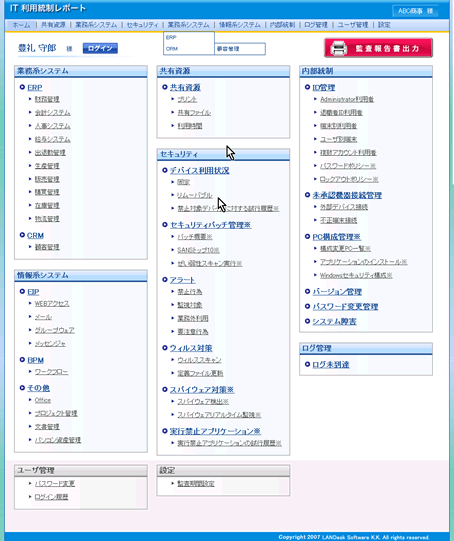
Task: Open the 情報系システム item in the navigation bar
Action: (239, 25)
